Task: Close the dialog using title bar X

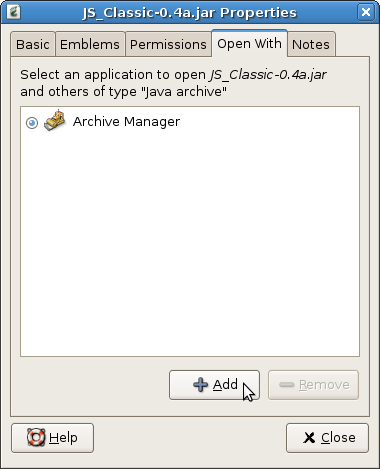Action: 366,12
